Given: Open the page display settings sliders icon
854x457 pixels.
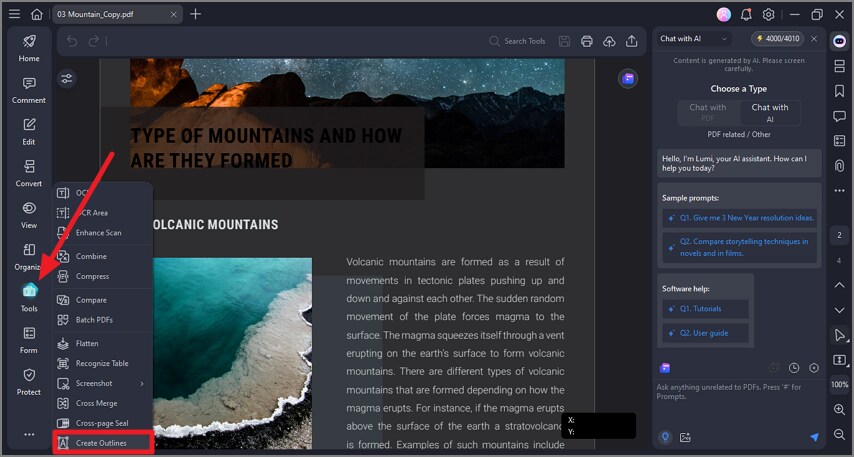Looking at the screenshot, I should [66, 79].
